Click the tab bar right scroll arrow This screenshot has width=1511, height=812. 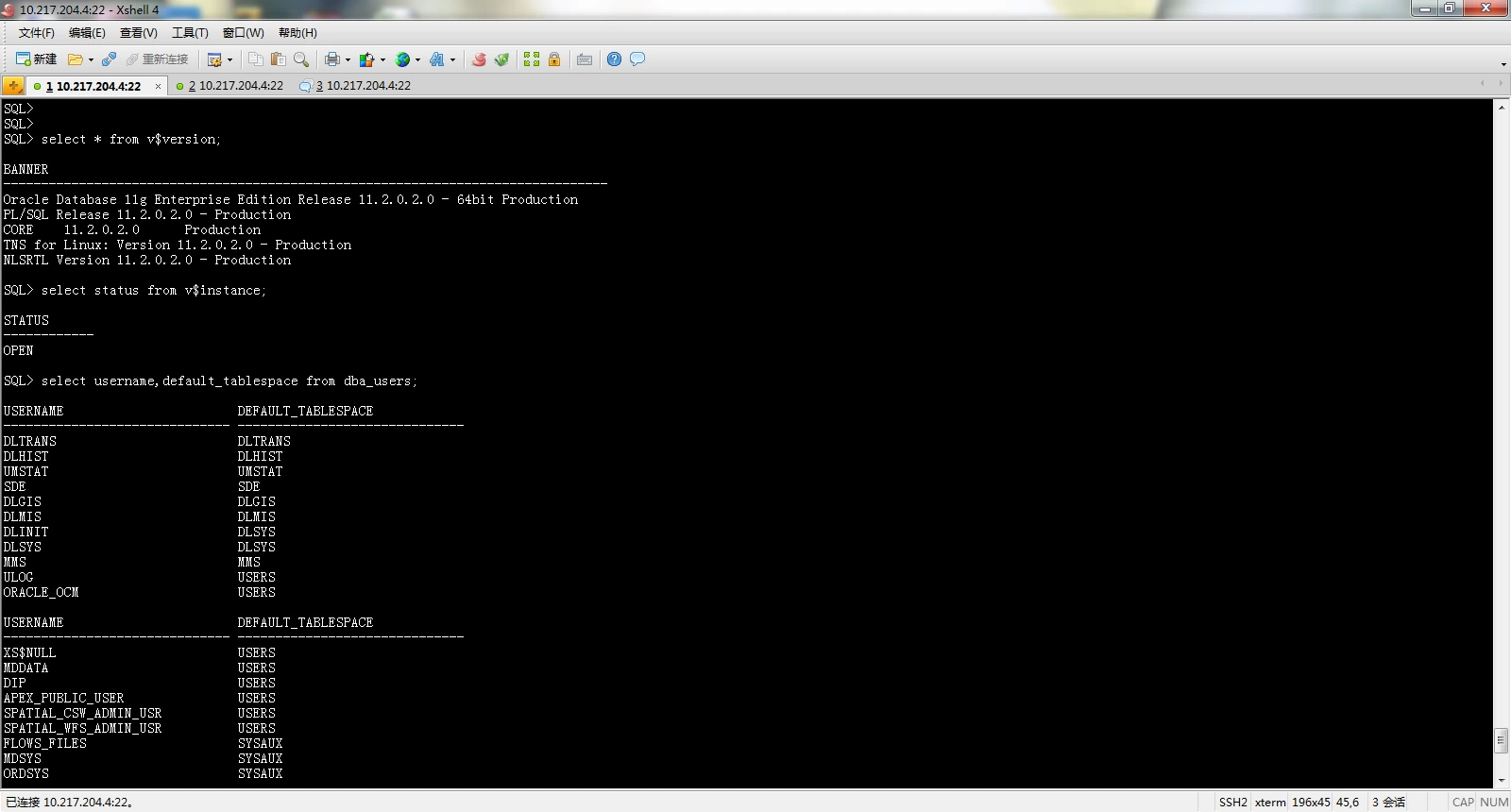(x=1501, y=84)
